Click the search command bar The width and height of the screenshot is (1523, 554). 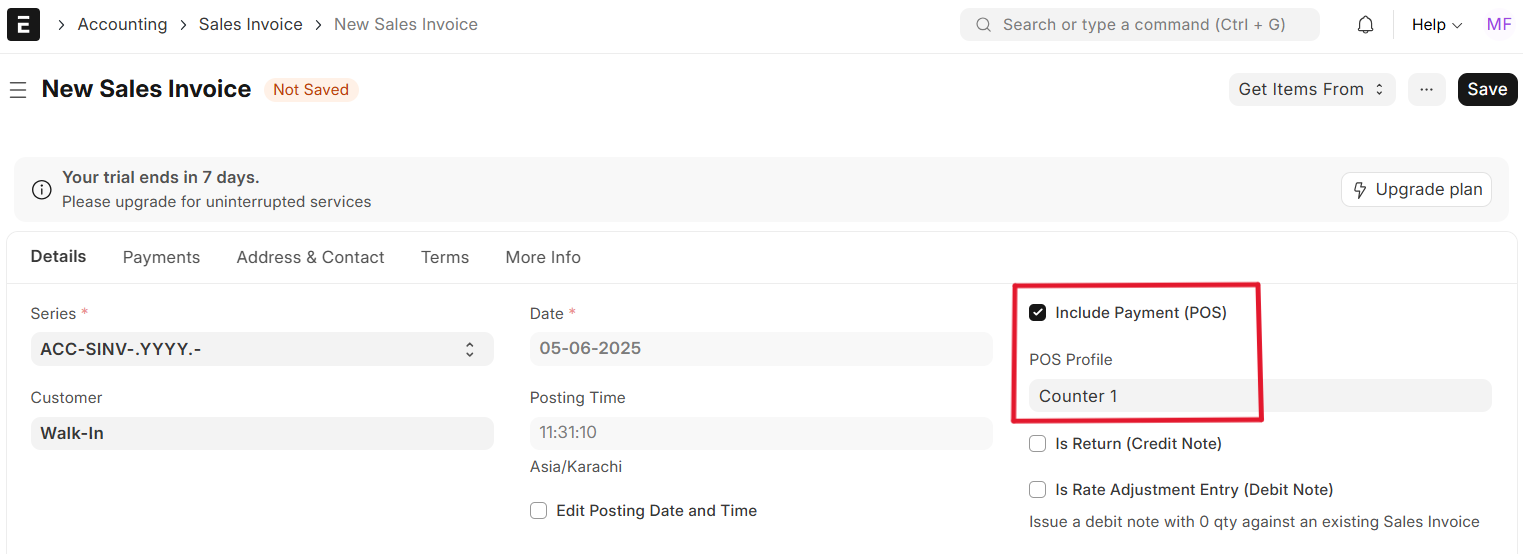(x=1139, y=25)
